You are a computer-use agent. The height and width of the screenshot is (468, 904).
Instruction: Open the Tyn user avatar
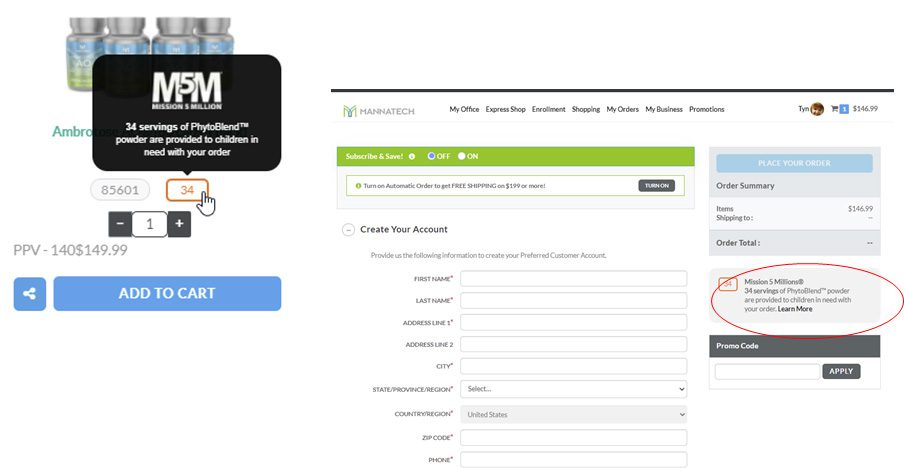[x=817, y=109]
